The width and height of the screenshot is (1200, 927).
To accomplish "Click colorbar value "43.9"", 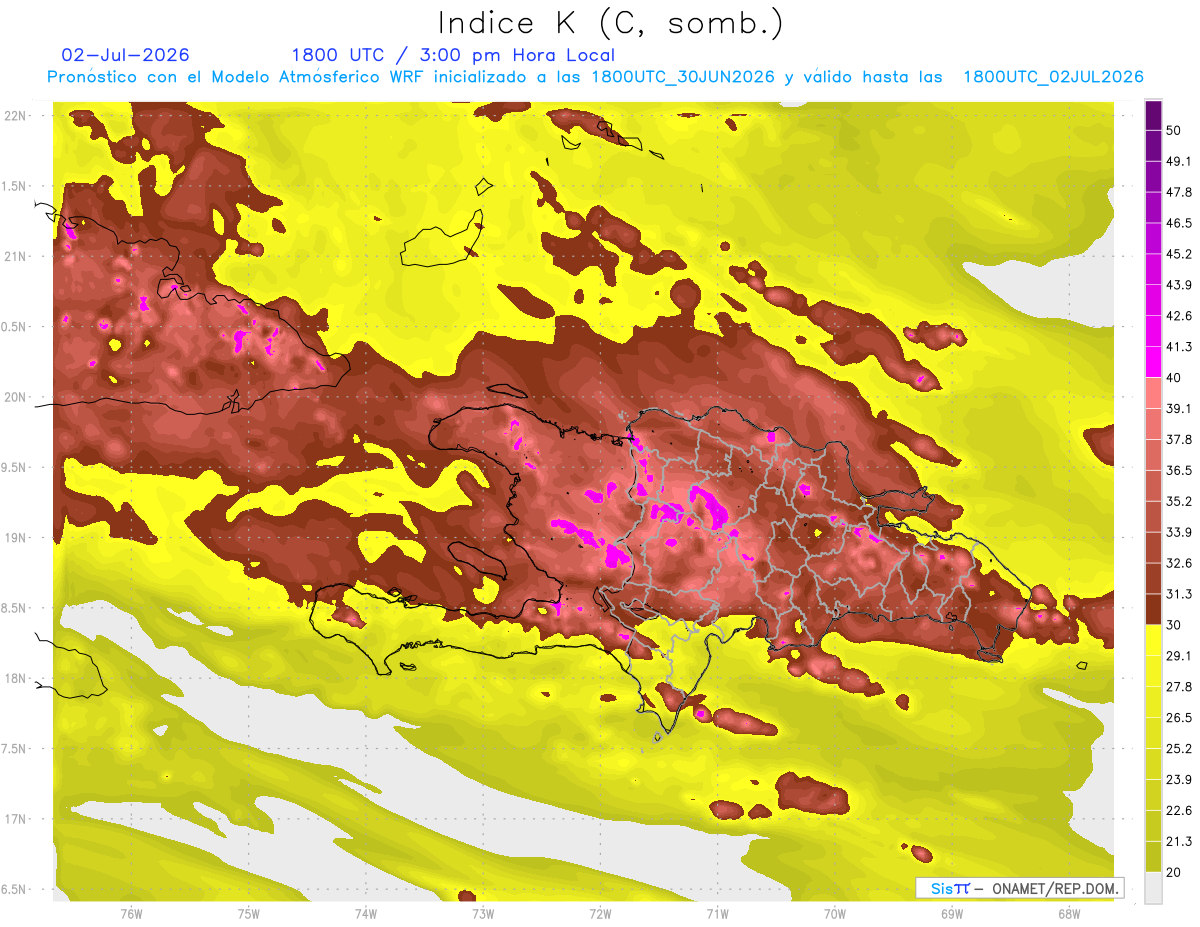I will tap(1179, 286).
